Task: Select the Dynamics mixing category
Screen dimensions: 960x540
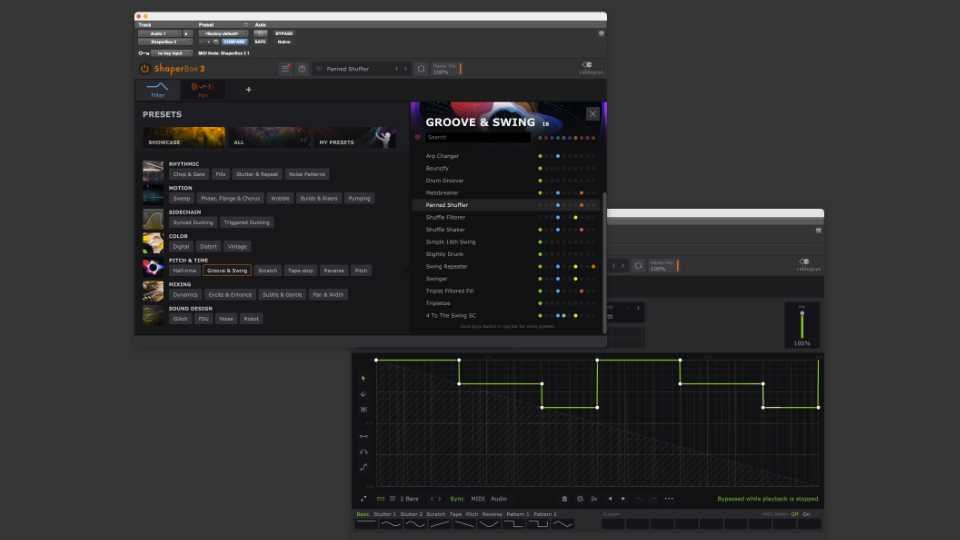Action: point(185,295)
